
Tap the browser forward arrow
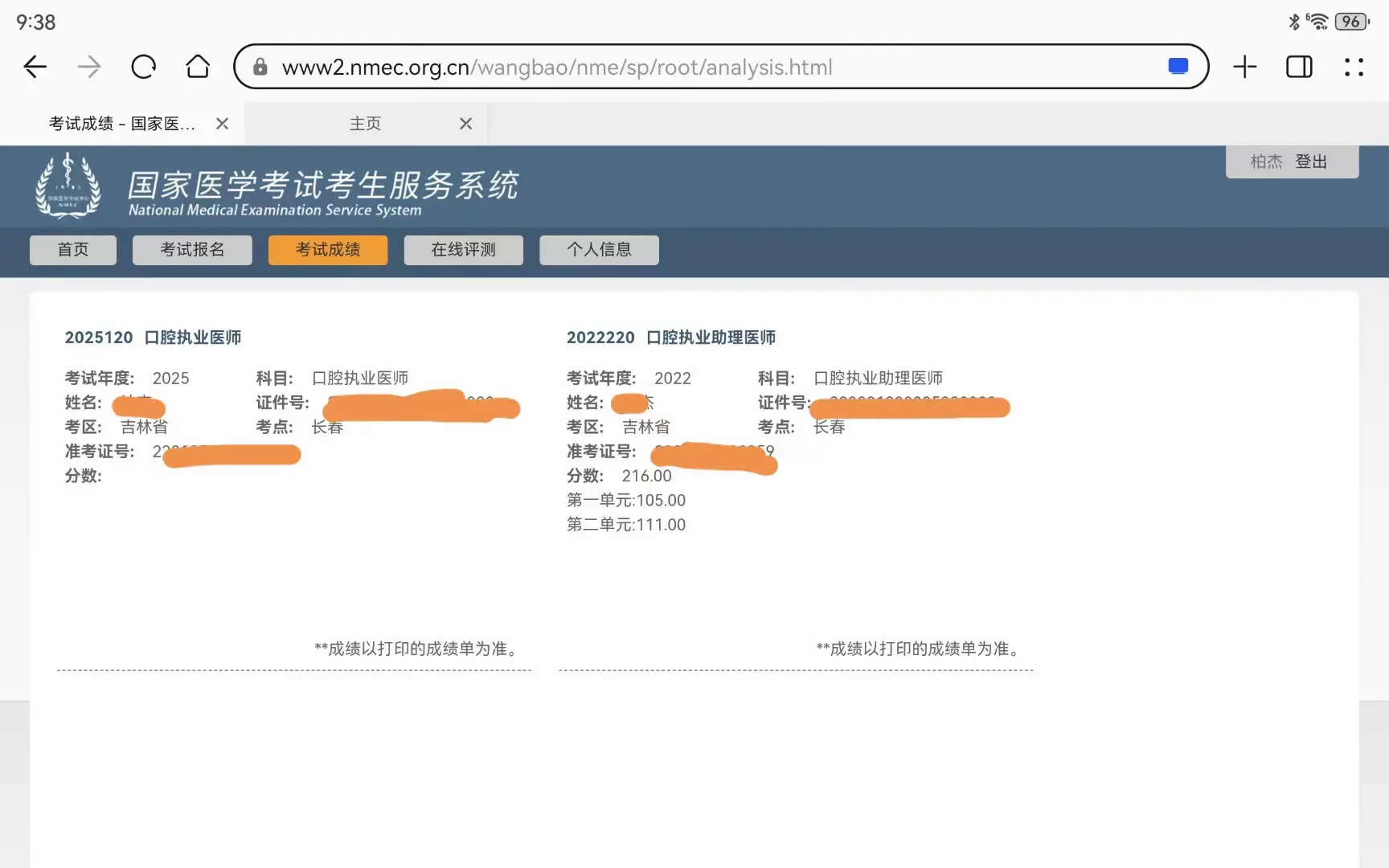[x=89, y=67]
